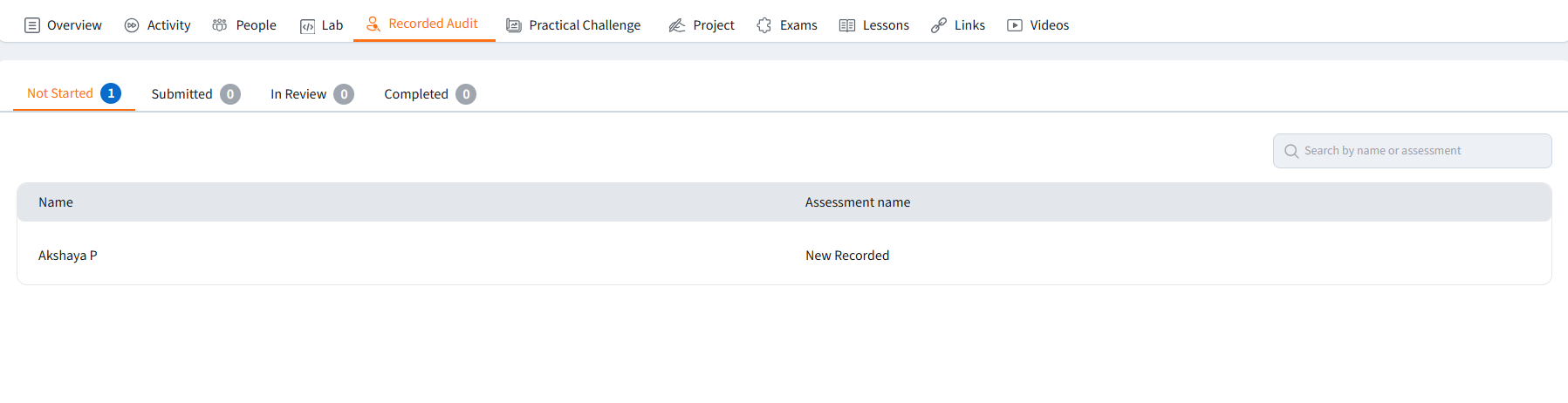Select the Not Started tab
This screenshot has width=1568, height=403.
[x=60, y=93]
